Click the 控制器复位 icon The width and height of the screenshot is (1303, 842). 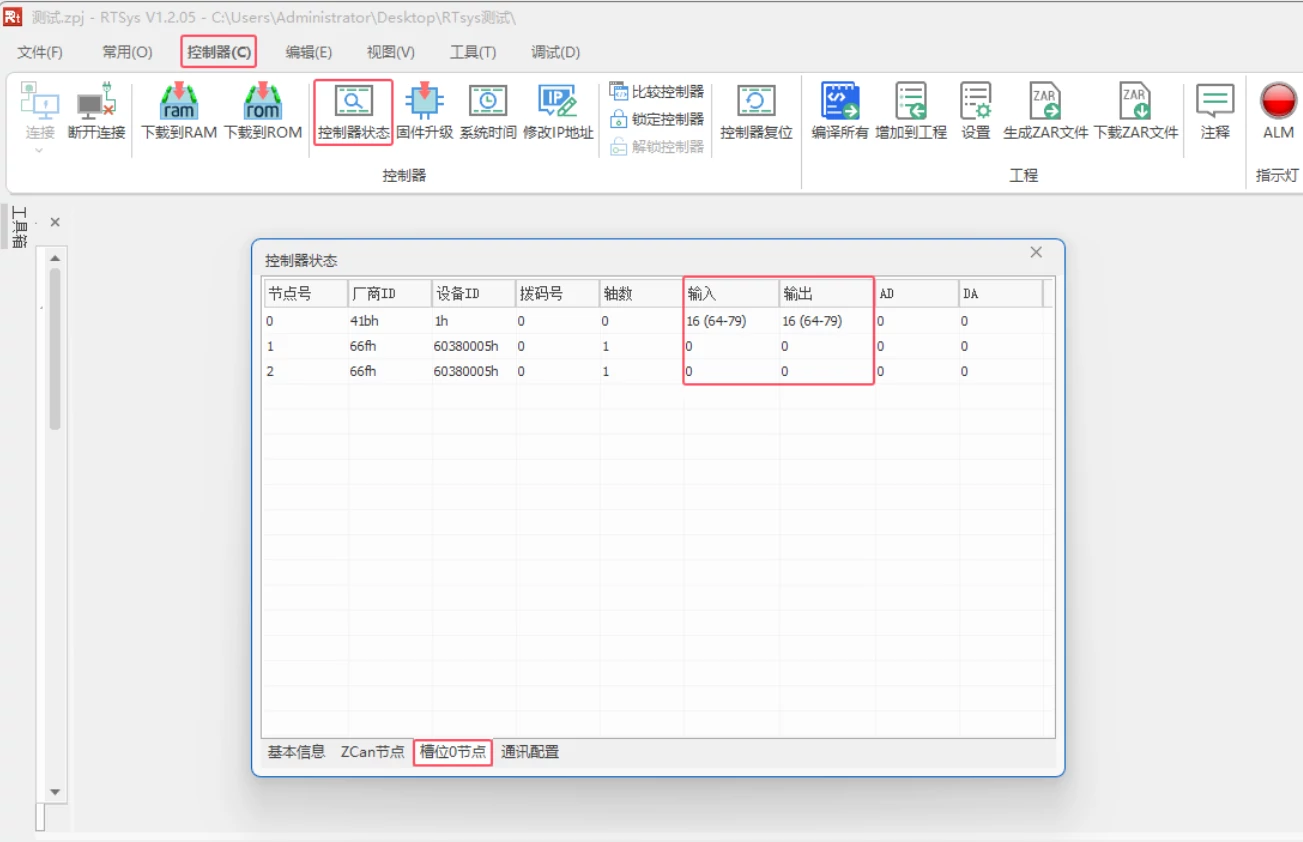click(756, 112)
